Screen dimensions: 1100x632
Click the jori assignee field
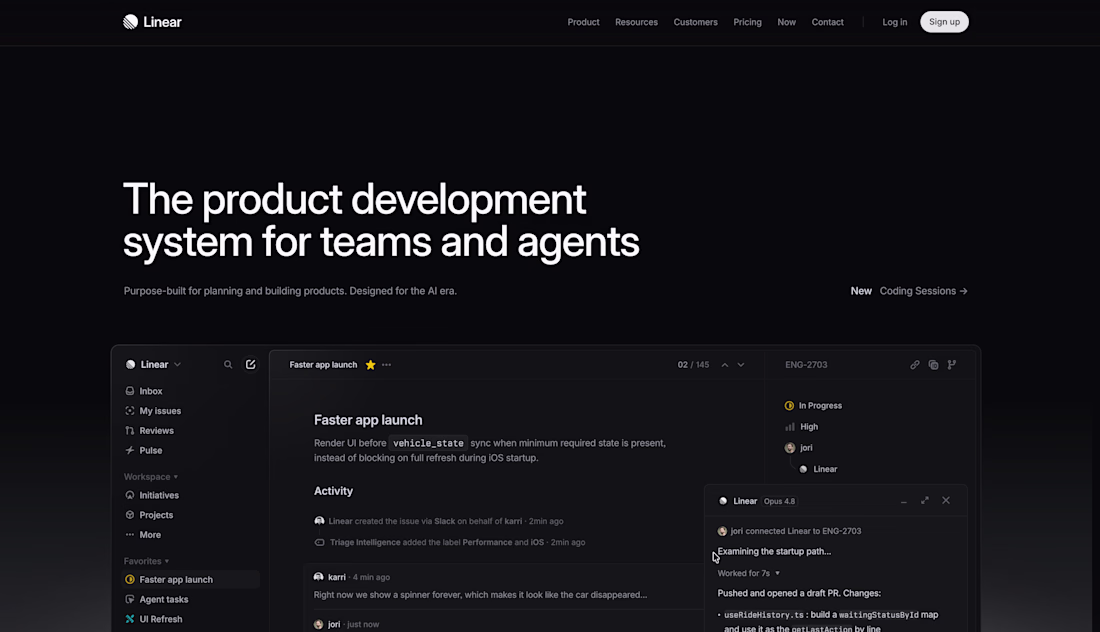click(798, 448)
